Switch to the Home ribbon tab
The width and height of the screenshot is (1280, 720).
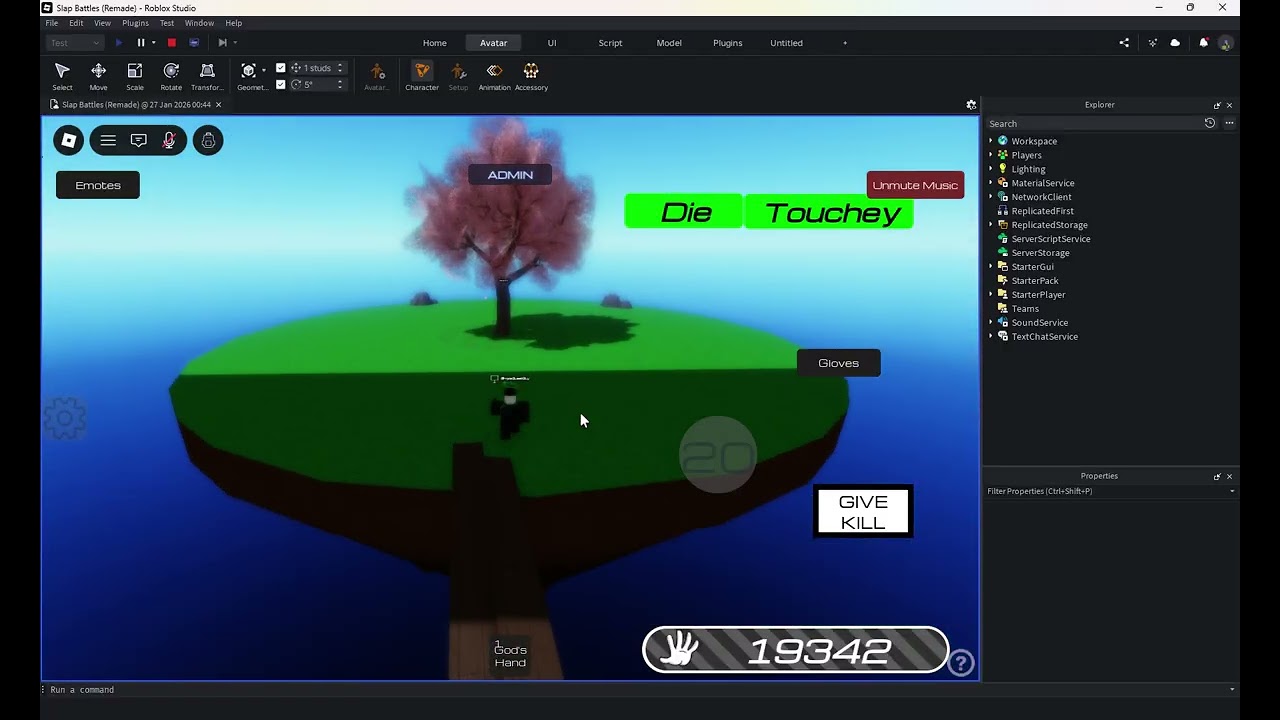434,43
